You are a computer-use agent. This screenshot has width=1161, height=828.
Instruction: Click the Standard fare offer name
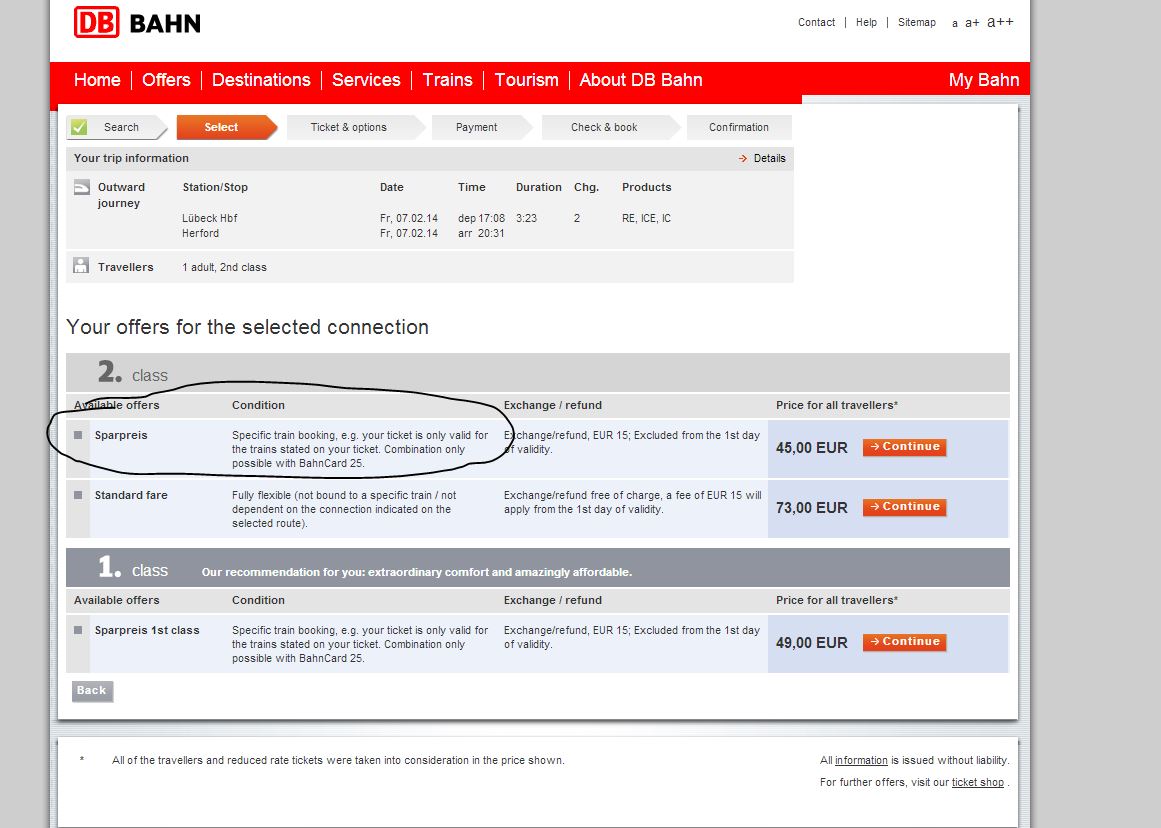pos(131,495)
